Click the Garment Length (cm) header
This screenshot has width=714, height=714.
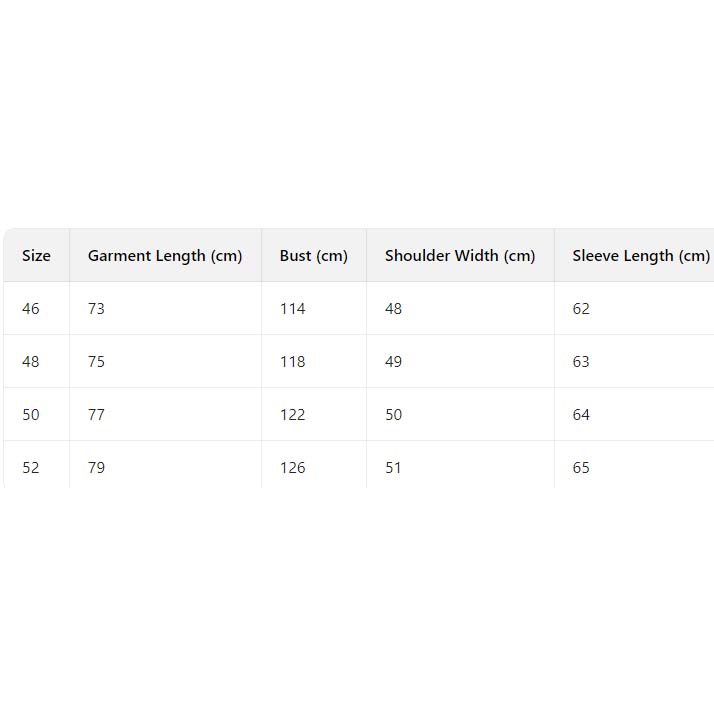pyautogui.click(x=165, y=256)
